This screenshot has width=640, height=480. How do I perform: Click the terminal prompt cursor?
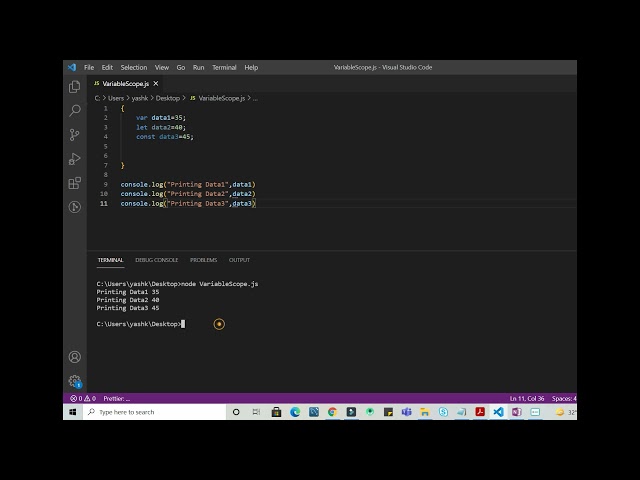pyautogui.click(x=183, y=324)
